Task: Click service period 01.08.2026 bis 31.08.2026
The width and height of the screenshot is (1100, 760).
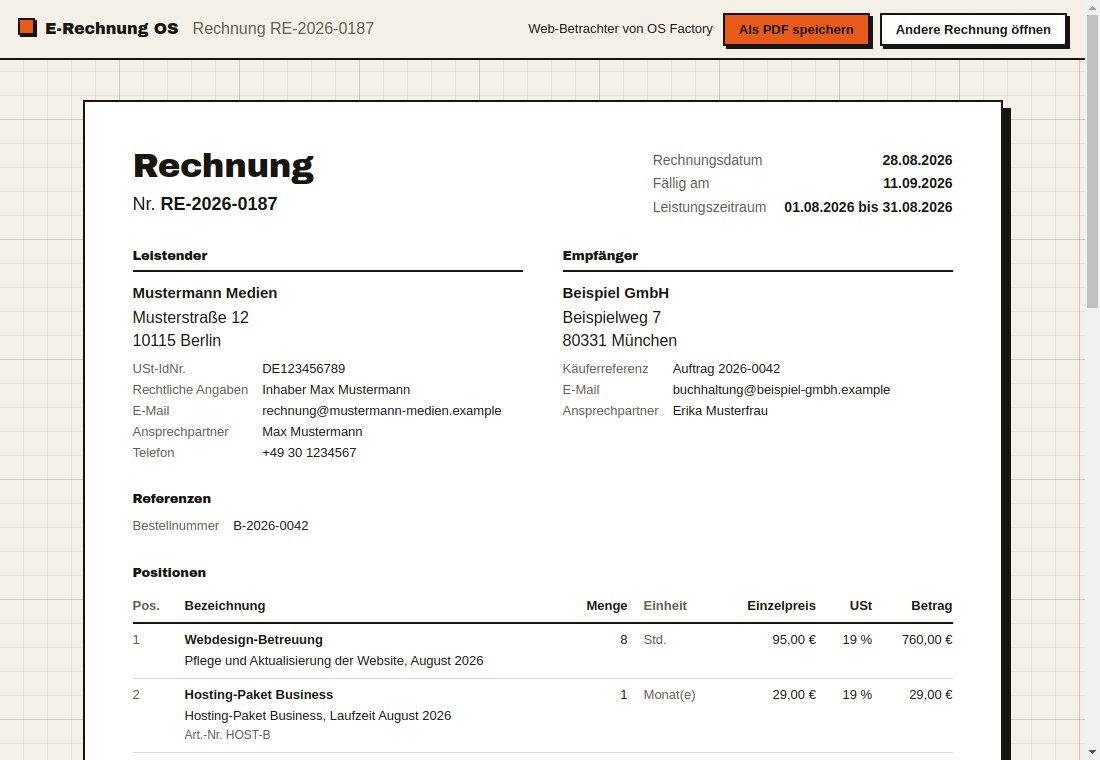Action: [868, 207]
